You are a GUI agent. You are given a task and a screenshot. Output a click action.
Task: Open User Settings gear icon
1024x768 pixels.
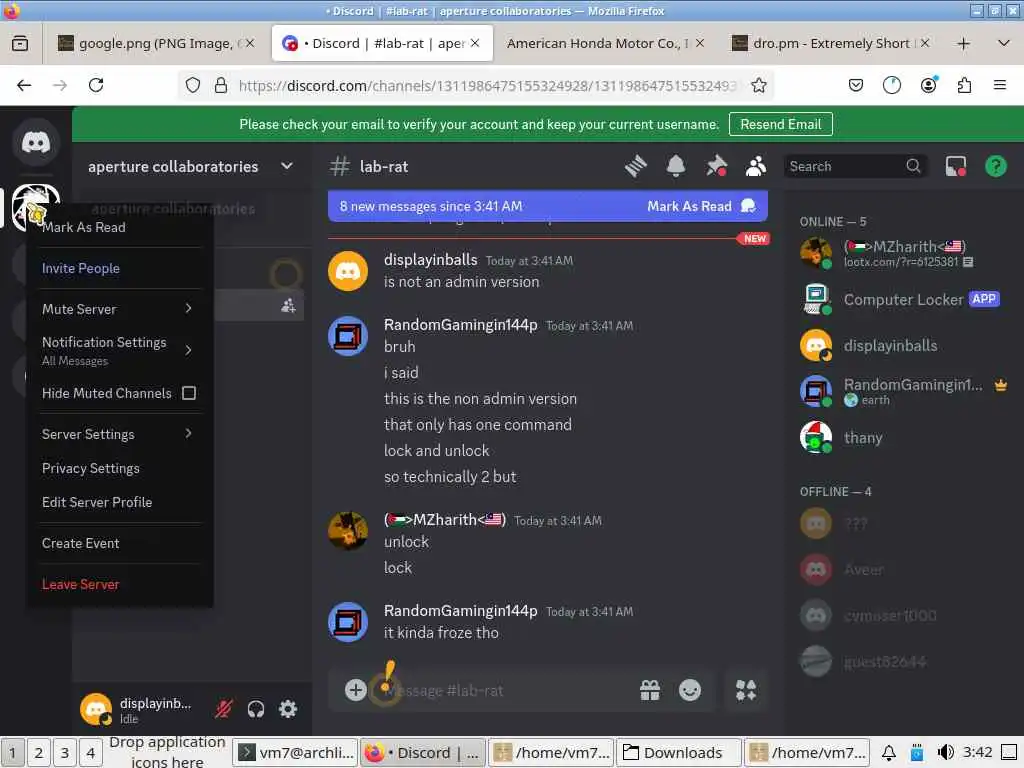point(288,709)
